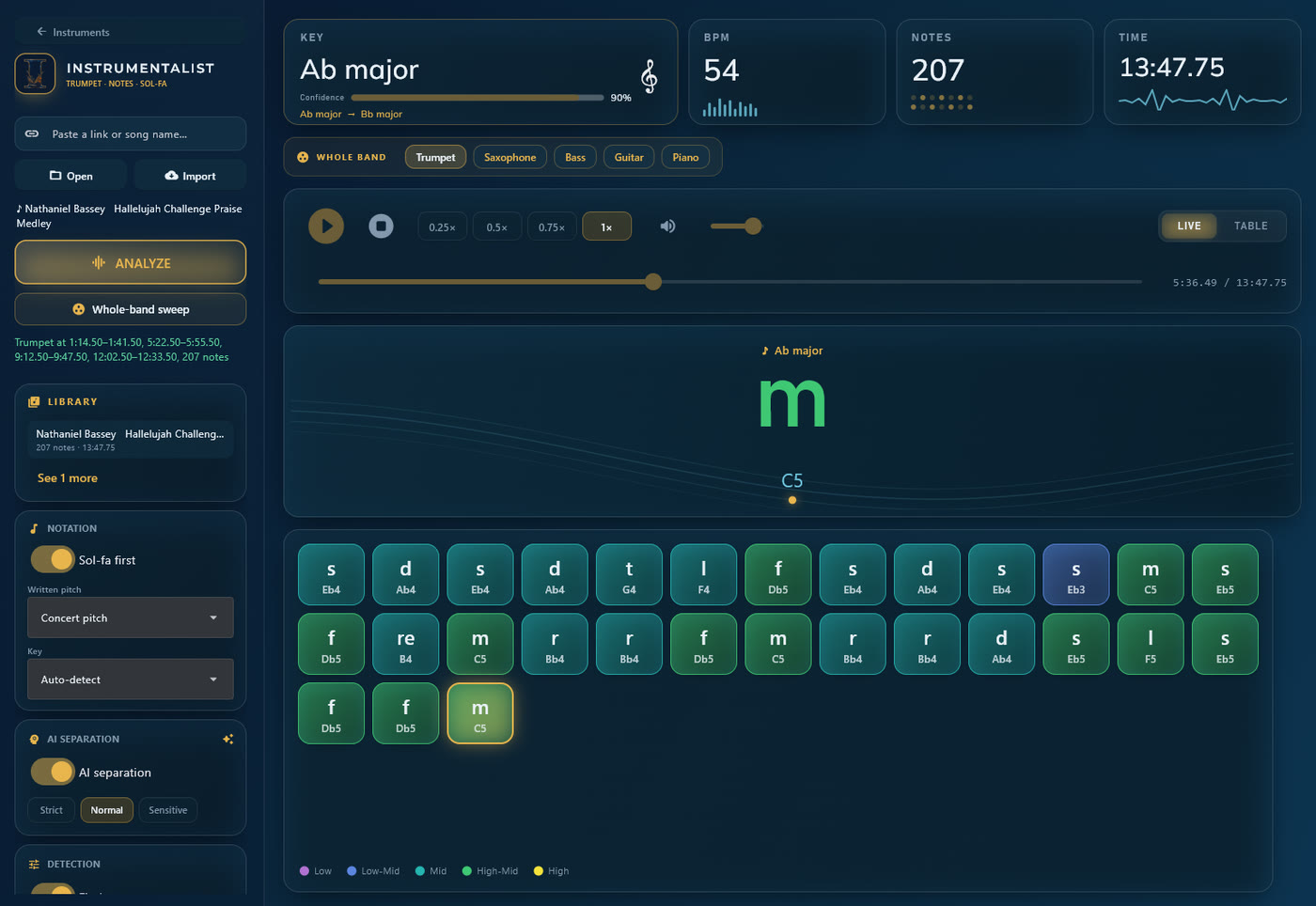Mute audio via the speaker icon
Screen dimensions: 1316x906
667,226
